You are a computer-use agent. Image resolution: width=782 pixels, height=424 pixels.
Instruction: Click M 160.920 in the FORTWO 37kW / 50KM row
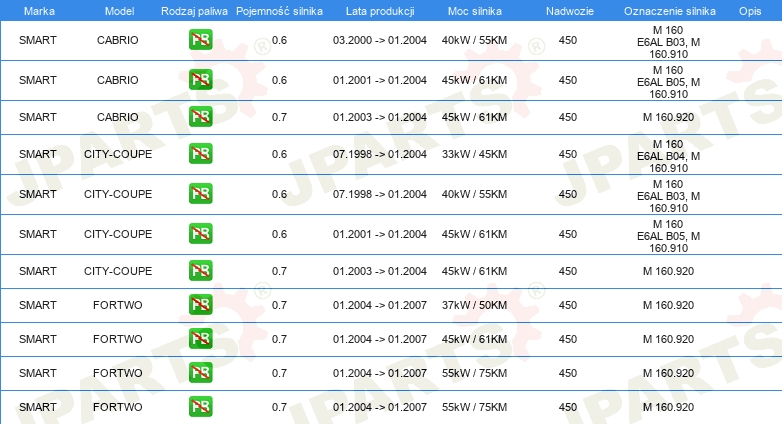coord(668,305)
